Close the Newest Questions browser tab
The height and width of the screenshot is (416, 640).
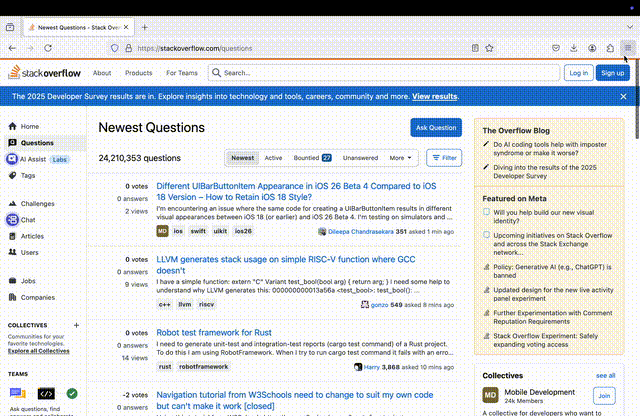click(x=126, y=27)
